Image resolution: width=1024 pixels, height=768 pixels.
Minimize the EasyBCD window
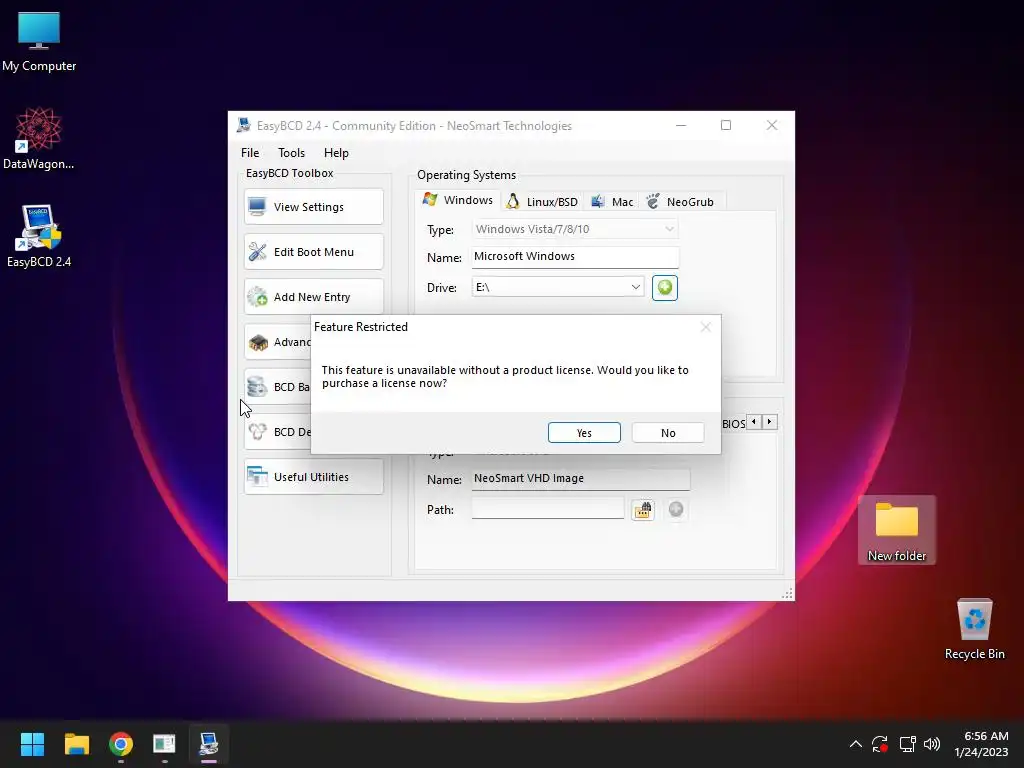click(x=681, y=125)
